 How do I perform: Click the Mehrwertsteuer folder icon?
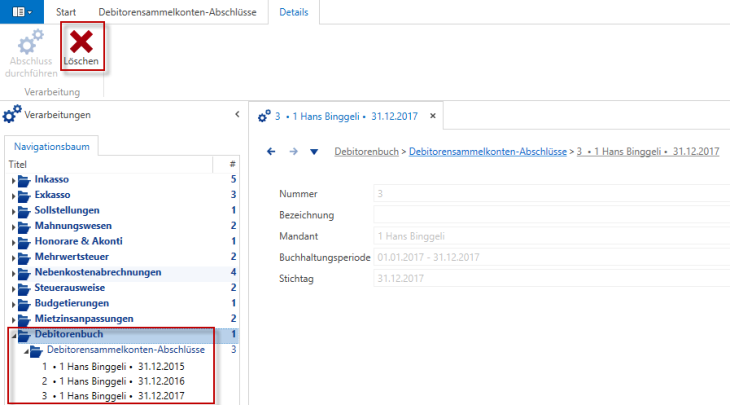24,258
